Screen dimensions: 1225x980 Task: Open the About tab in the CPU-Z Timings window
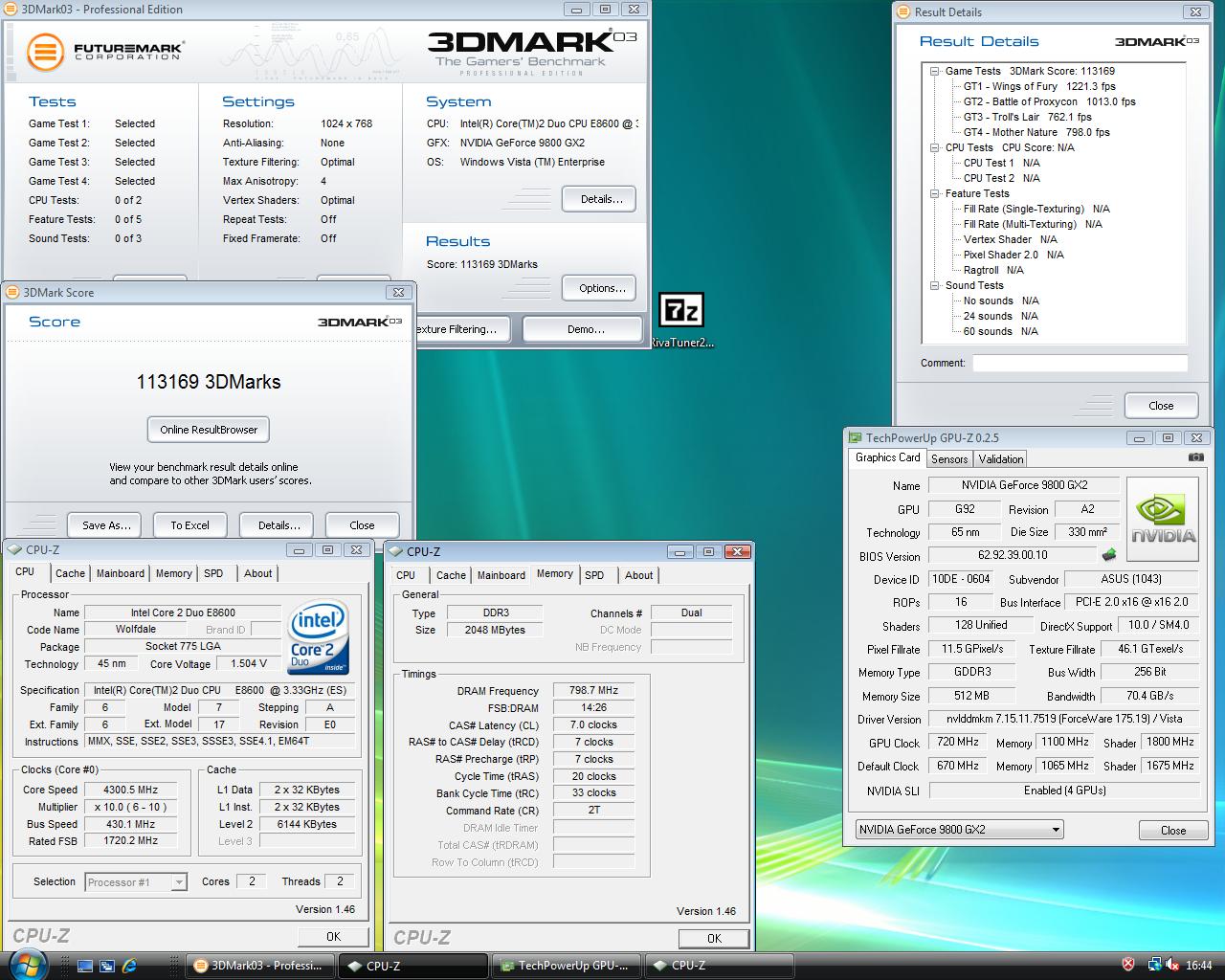pos(639,575)
